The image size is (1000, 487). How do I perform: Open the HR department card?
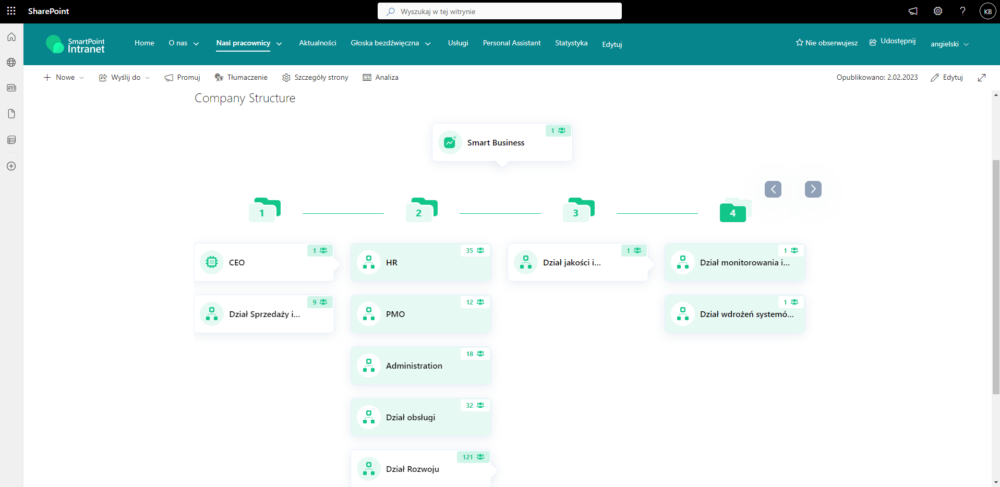[420, 262]
